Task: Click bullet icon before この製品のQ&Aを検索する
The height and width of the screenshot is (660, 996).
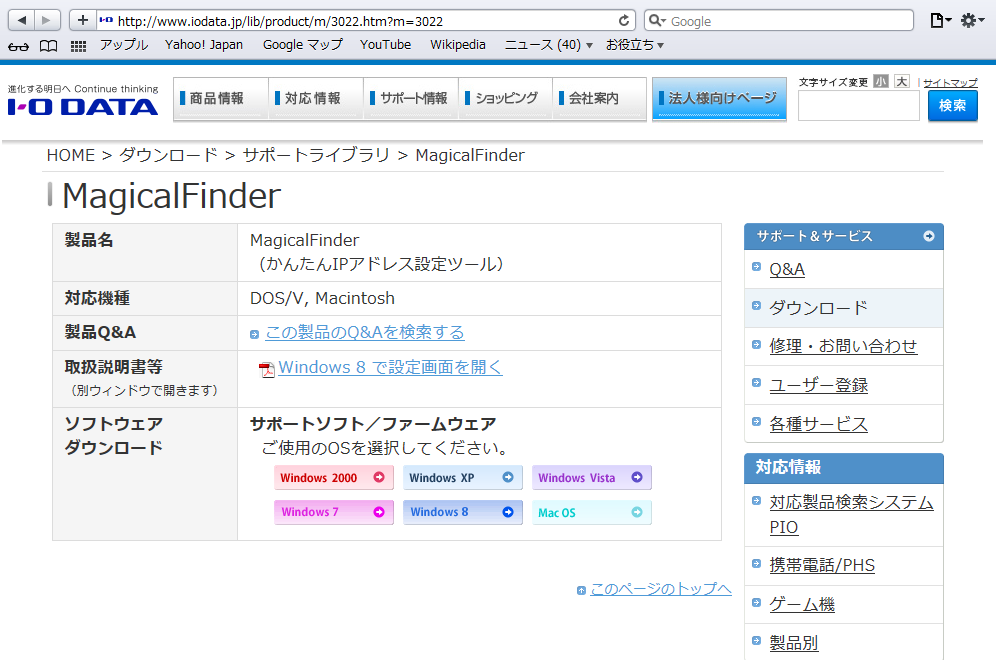Action: (254, 334)
